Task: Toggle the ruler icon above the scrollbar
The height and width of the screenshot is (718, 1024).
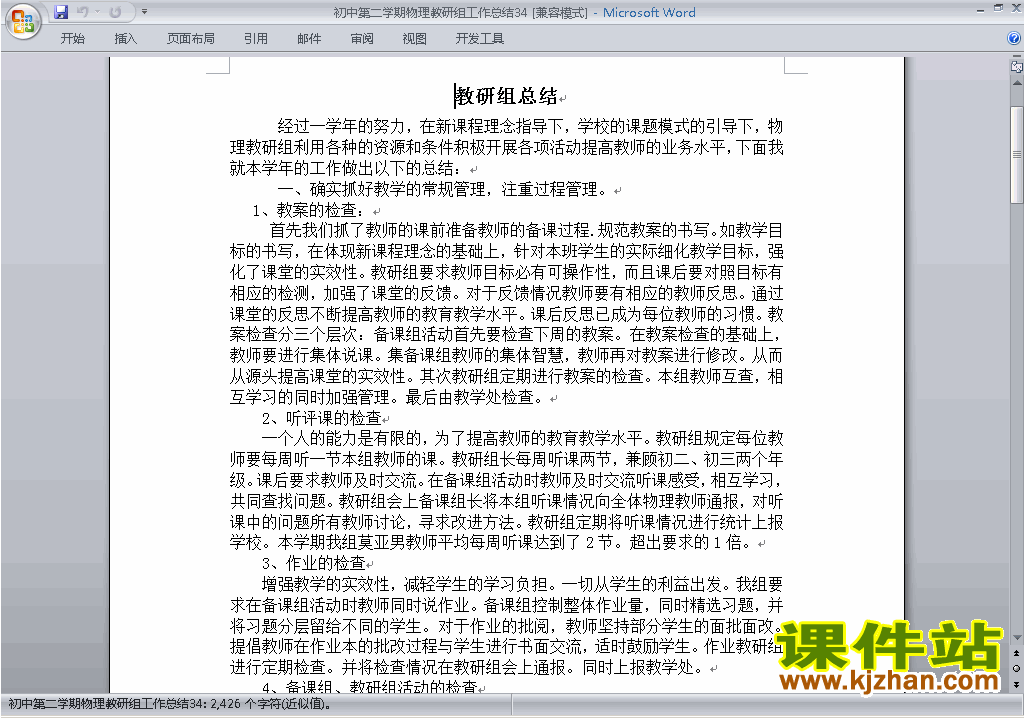Action: click(x=1016, y=66)
